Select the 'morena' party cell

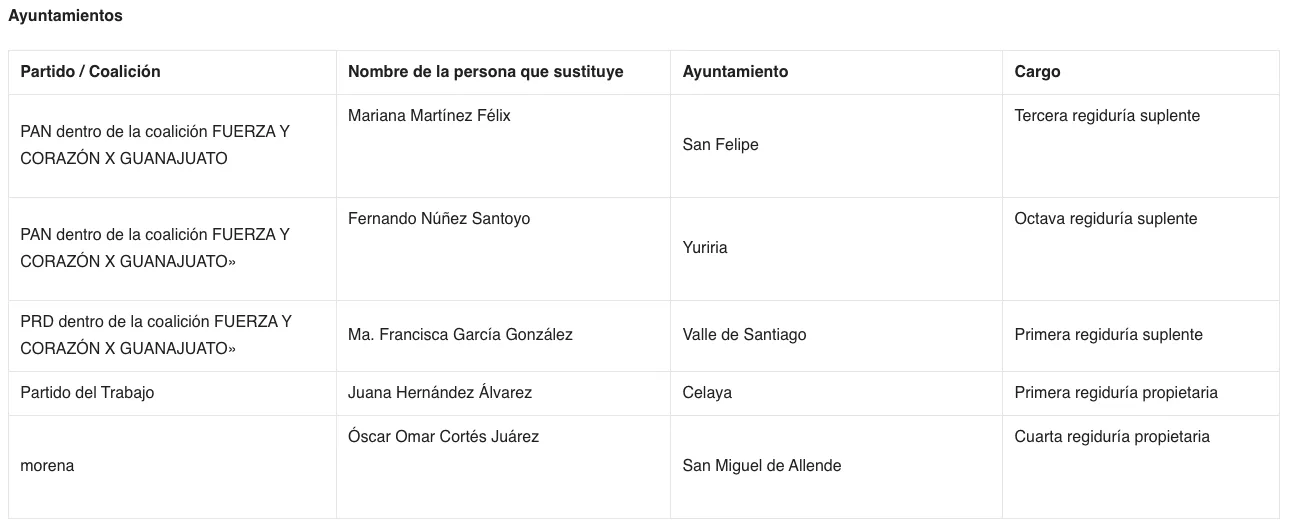tap(47, 466)
